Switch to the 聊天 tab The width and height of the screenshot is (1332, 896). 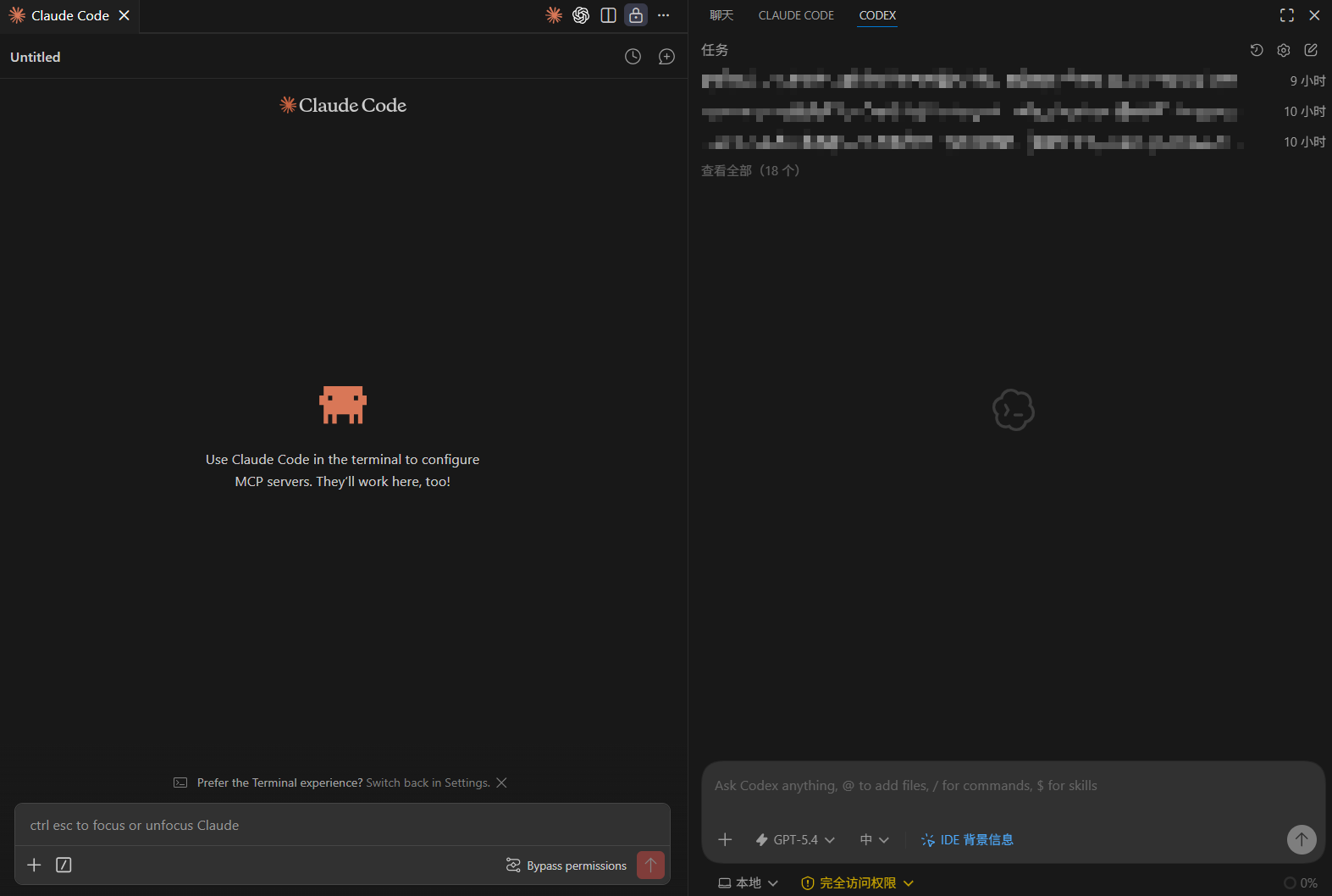point(721,15)
